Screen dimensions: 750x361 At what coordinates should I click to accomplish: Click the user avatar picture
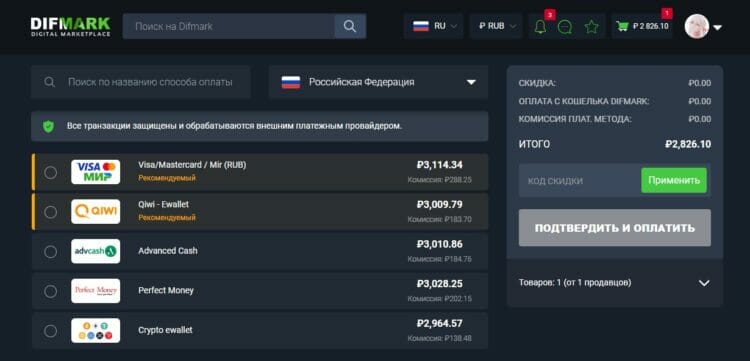696,26
